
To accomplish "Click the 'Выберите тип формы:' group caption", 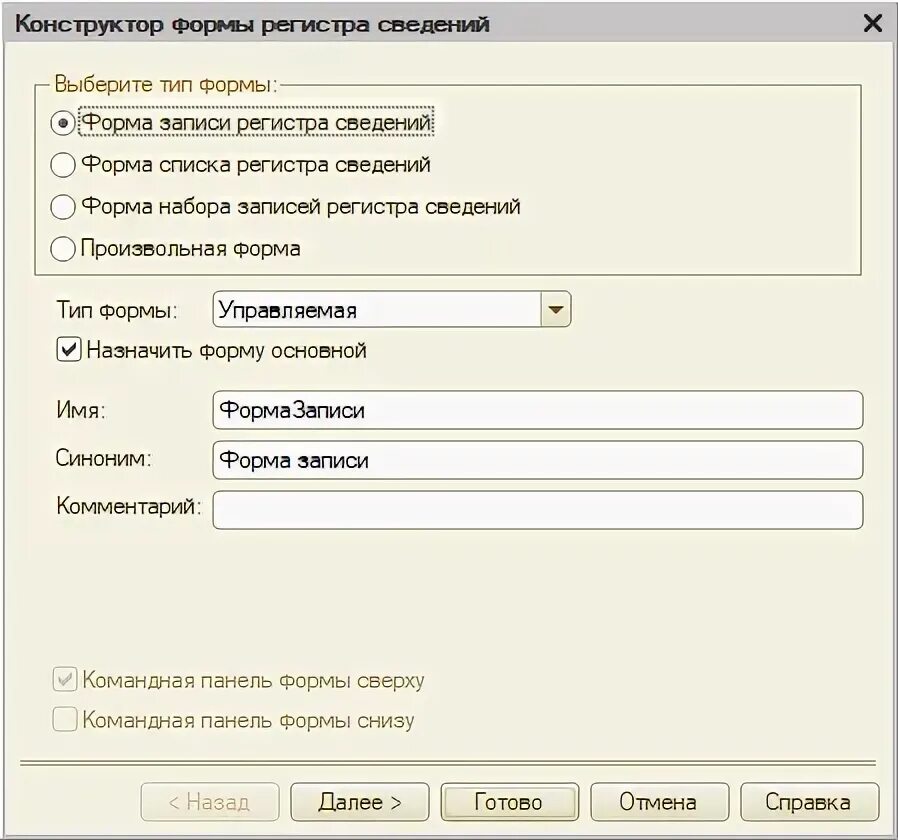I will click(166, 84).
